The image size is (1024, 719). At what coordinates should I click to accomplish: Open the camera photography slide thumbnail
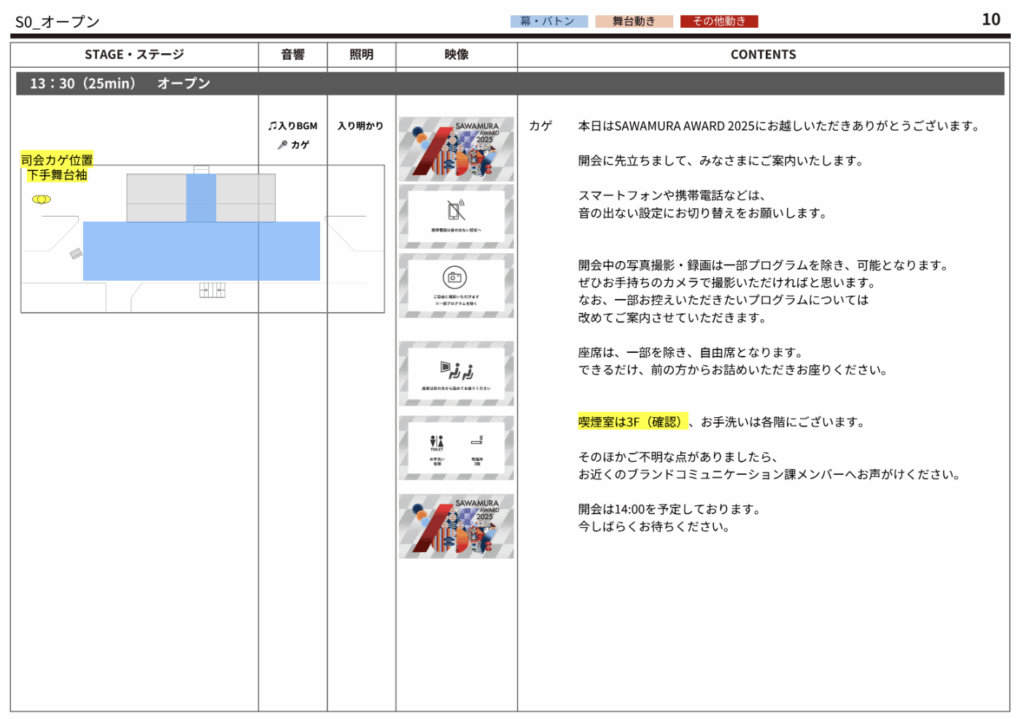(x=456, y=285)
